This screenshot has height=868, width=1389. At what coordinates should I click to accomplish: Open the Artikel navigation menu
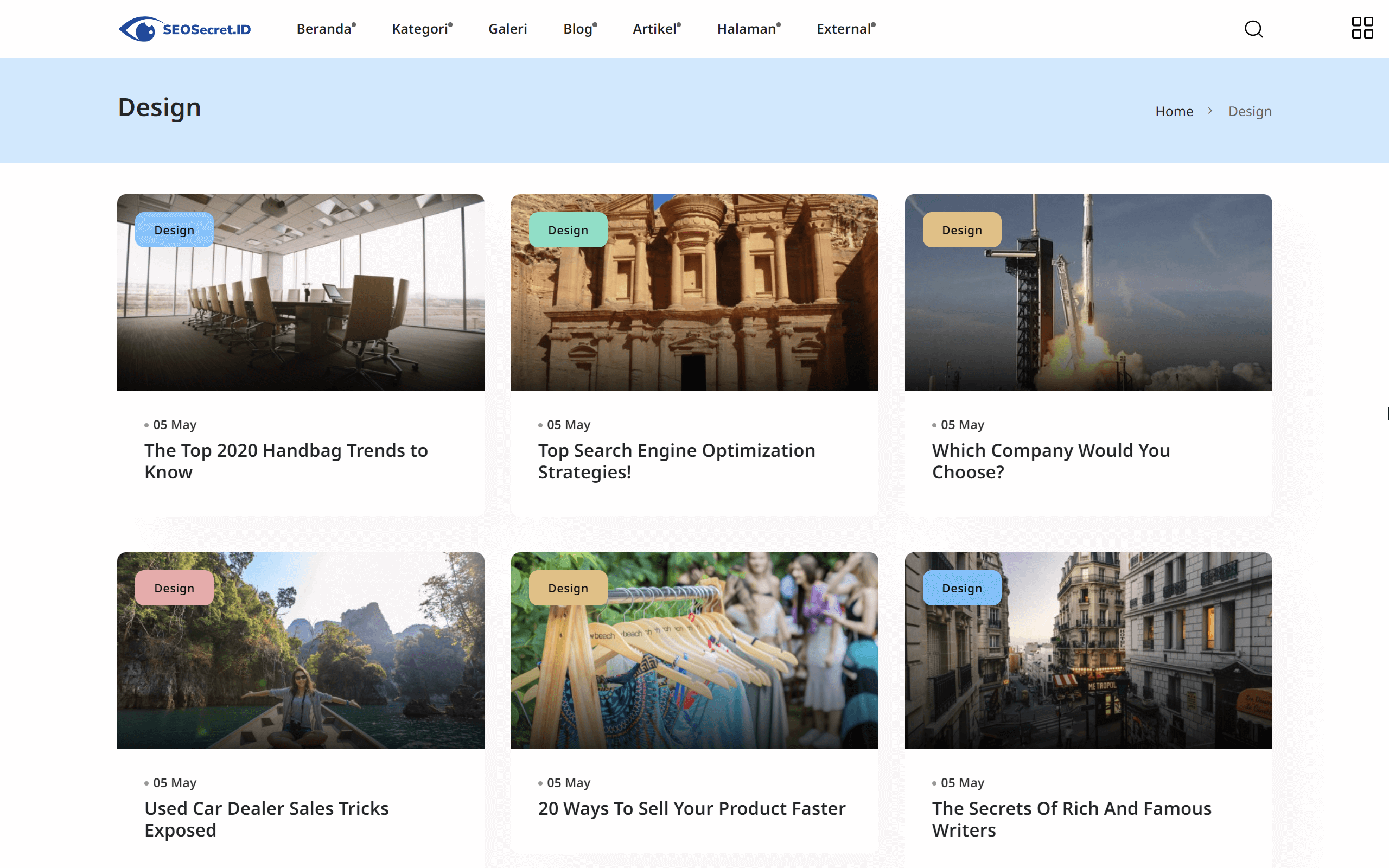[655, 29]
